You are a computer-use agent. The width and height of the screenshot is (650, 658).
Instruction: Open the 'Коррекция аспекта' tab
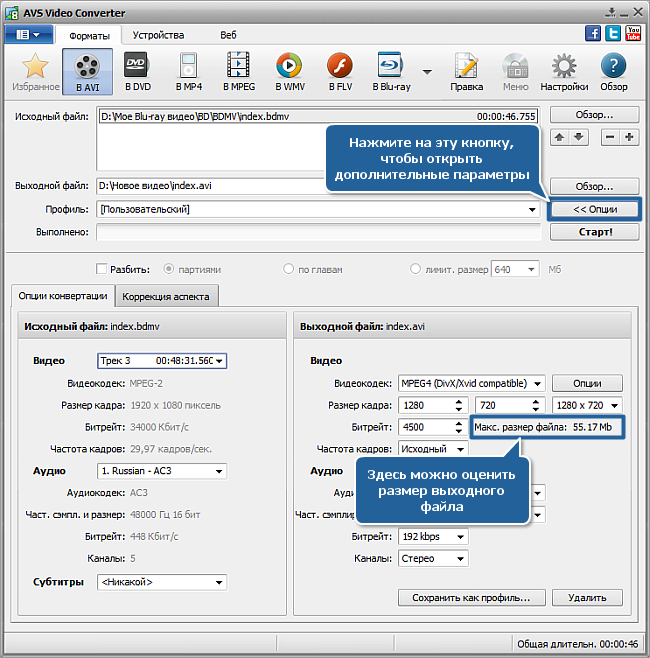(x=166, y=297)
